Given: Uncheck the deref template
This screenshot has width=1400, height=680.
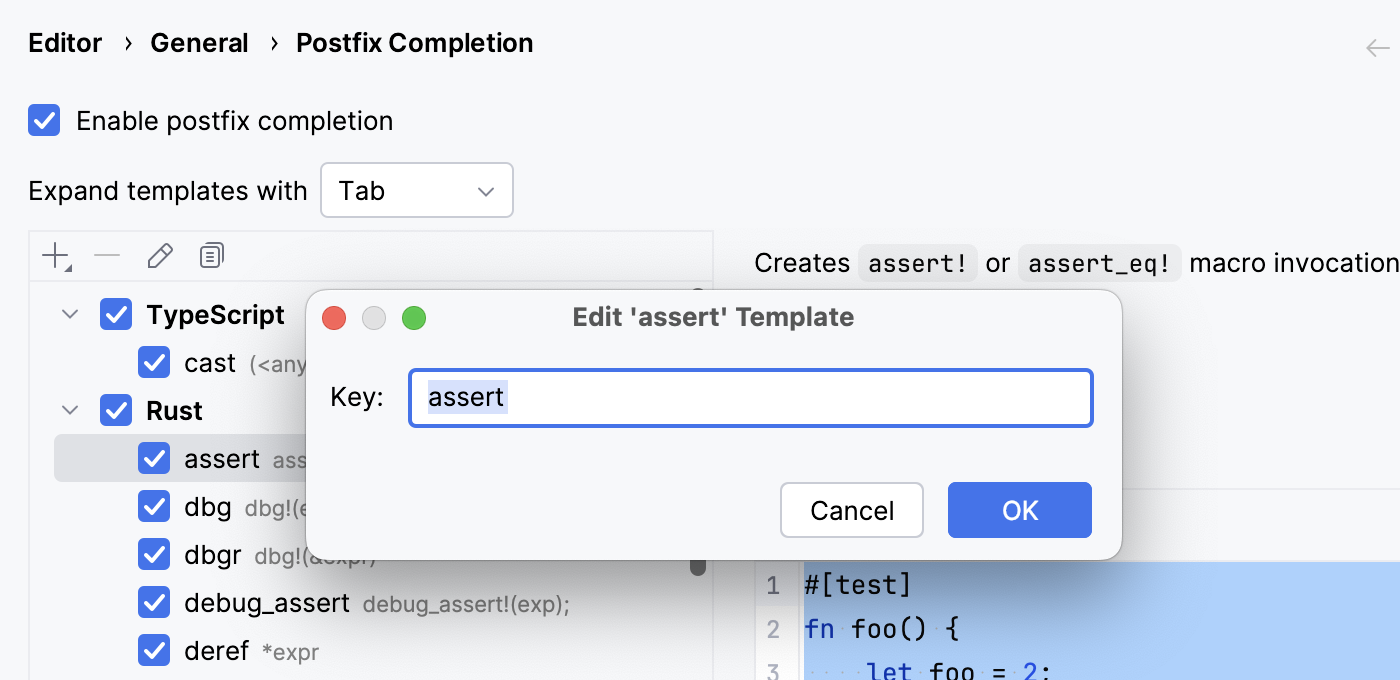Looking at the screenshot, I should point(154,650).
